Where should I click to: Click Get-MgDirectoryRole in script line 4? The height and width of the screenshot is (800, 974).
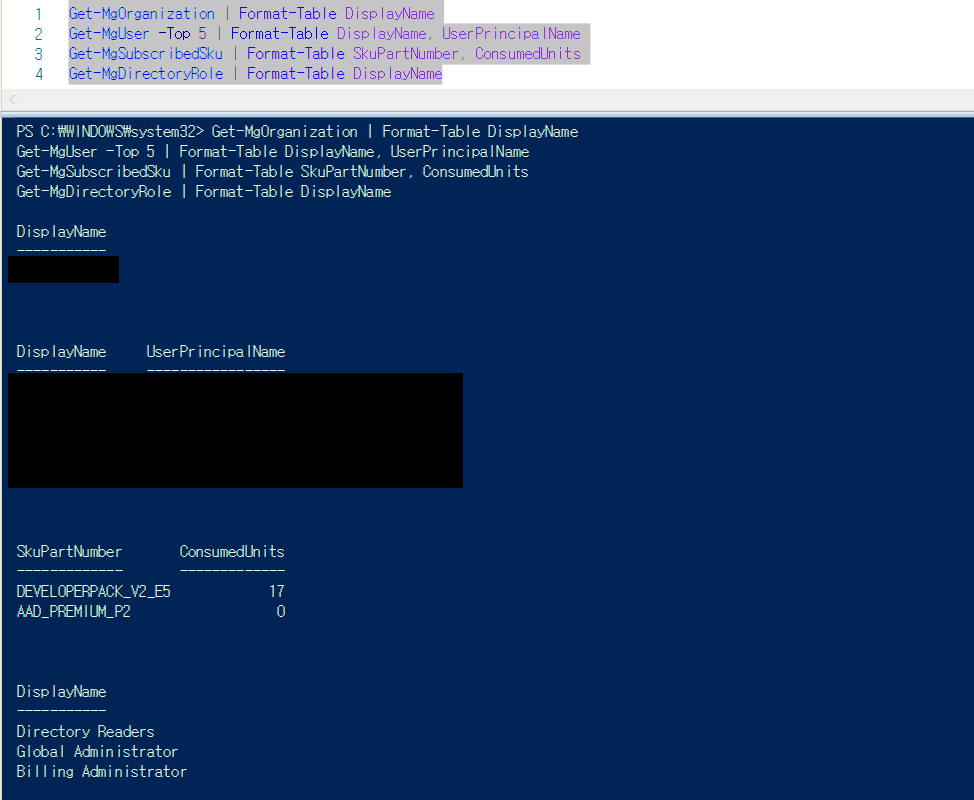pyautogui.click(x=146, y=73)
